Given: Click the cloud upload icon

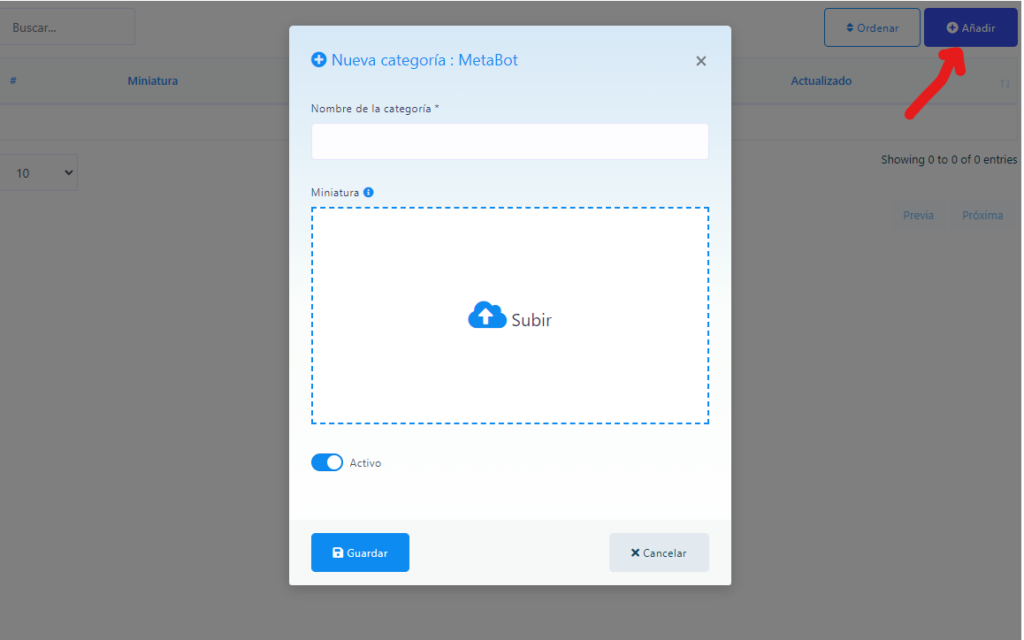Looking at the screenshot, I should [487, 315].
